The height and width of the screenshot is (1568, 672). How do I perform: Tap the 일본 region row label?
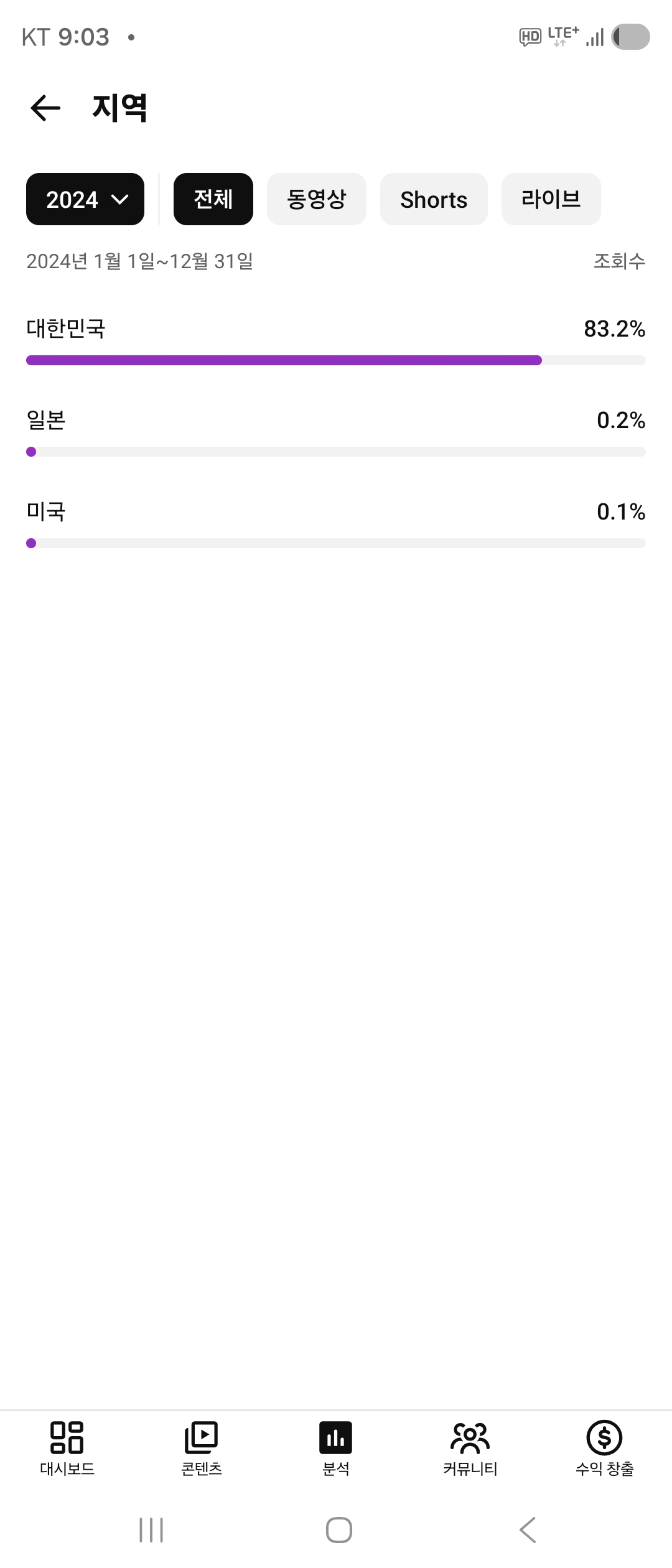pyautogui.click(x=46, y=420)
